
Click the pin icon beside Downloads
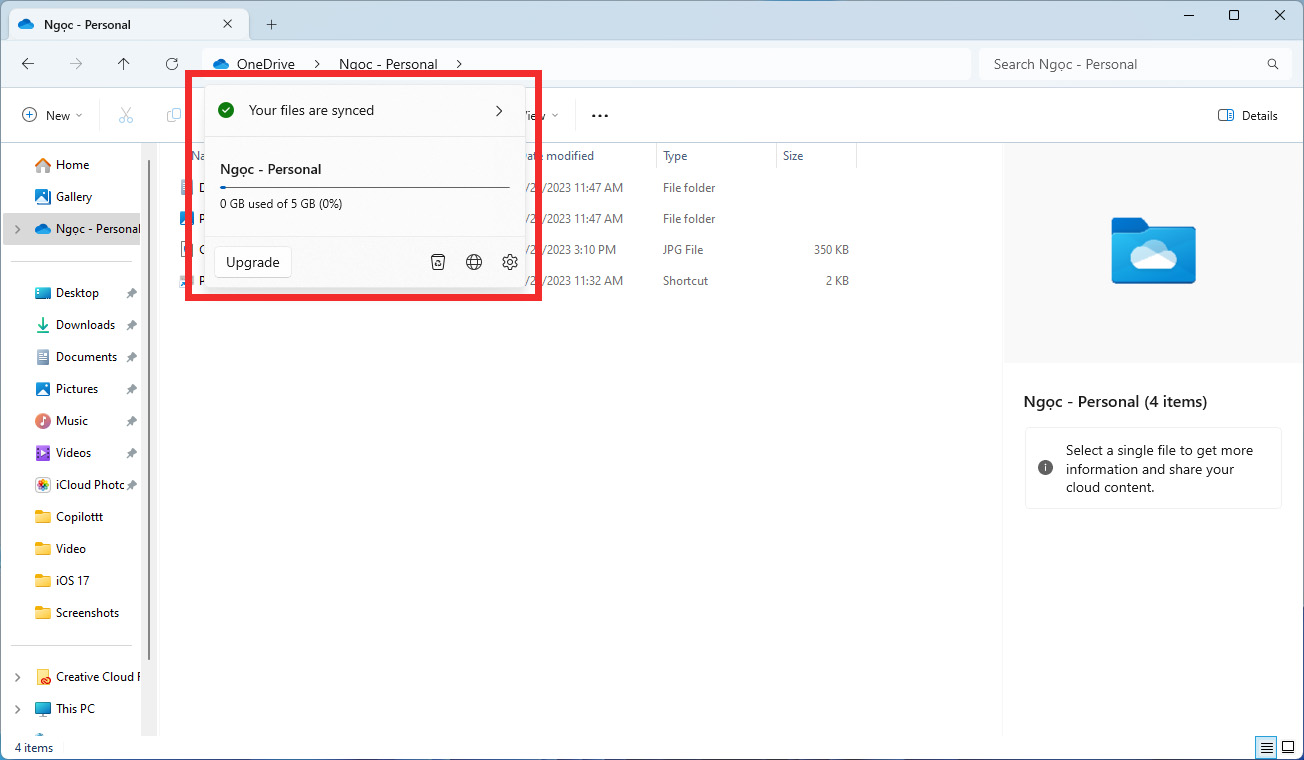(131, 325)
